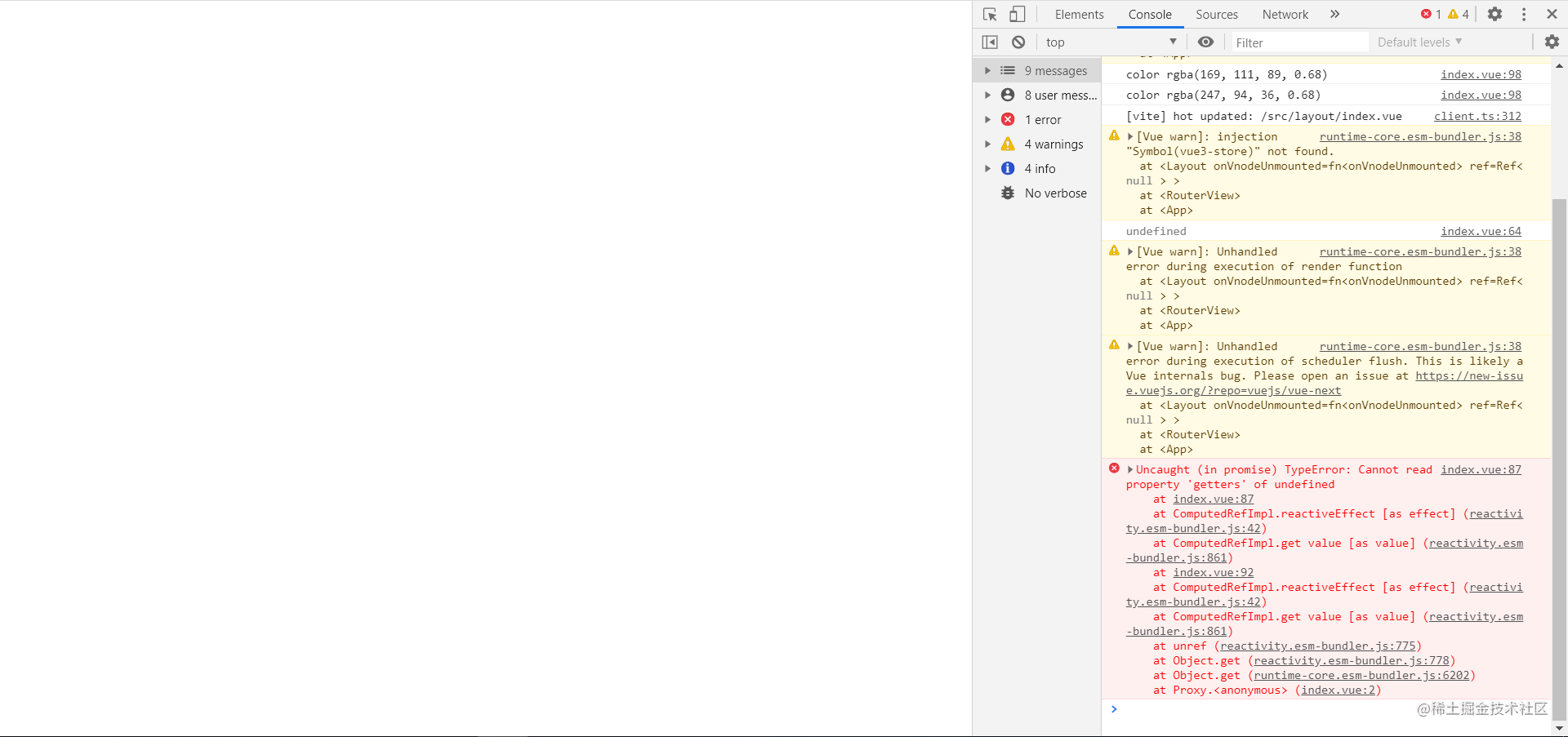Switch to the Console tab
The image size is (1568, 737).
click(1150, 15)
